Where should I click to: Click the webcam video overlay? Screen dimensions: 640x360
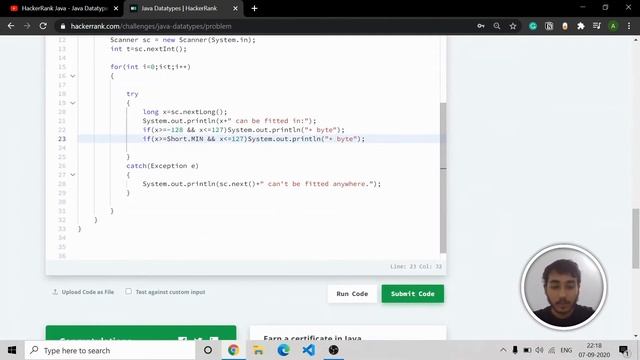point(564,287)
